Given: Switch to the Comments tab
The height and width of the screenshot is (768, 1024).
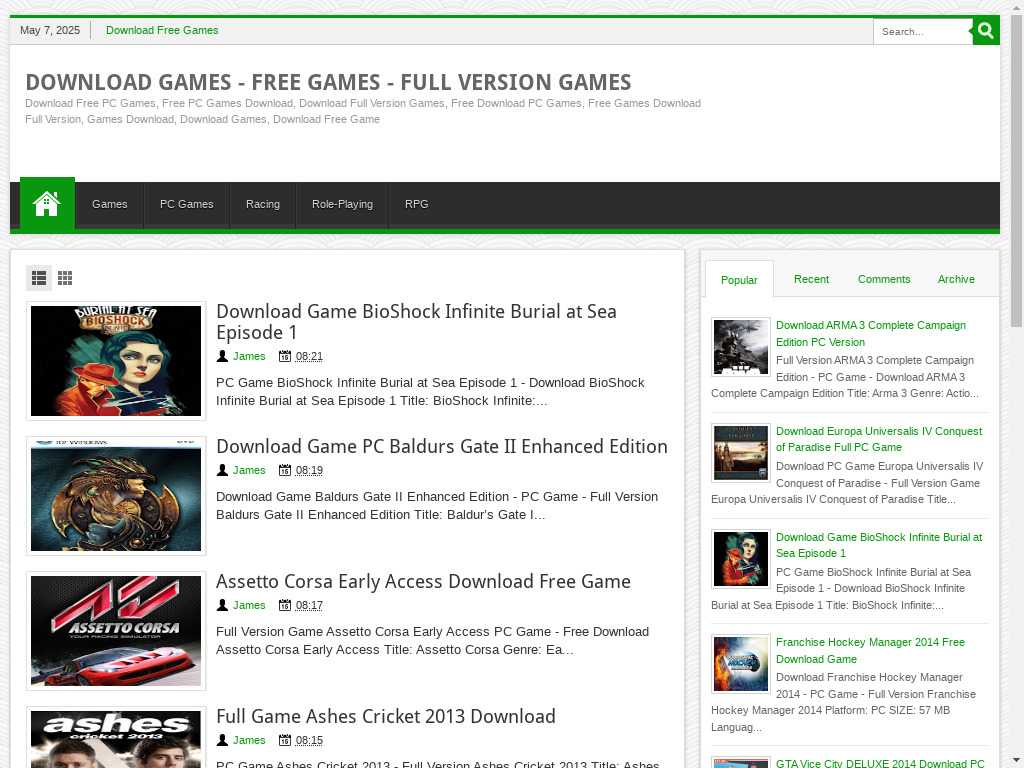Looking at the screenshot, I should coord(884,279).
